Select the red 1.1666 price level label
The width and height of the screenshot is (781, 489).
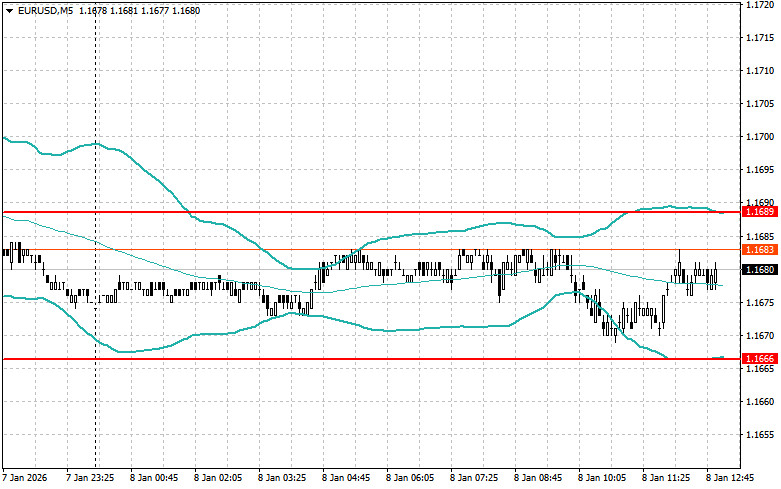(760, 359)
